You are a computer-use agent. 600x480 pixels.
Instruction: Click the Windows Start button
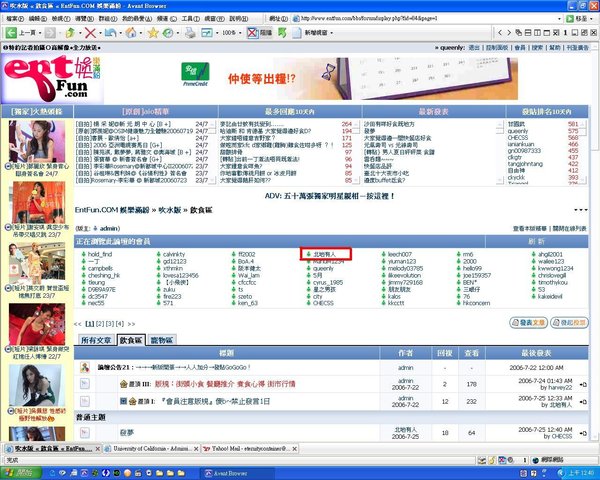[x=21, y=473]
